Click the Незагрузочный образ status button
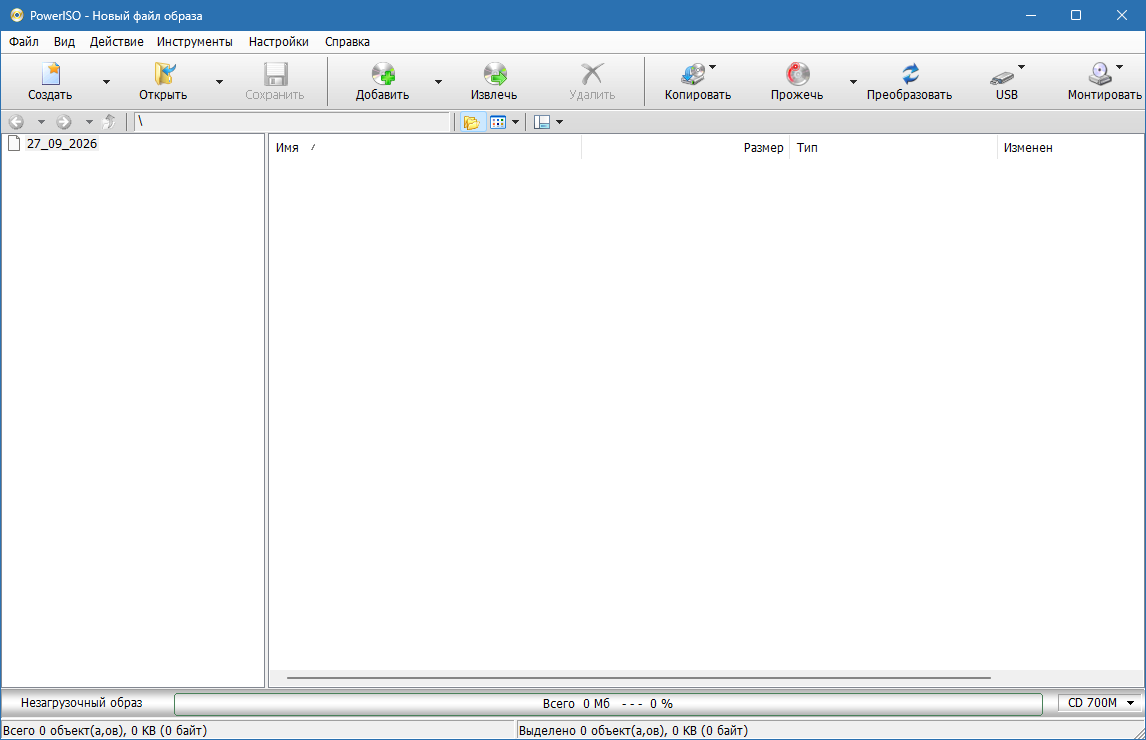This screenshot has height=740, width=1146. tap(82, 703)
